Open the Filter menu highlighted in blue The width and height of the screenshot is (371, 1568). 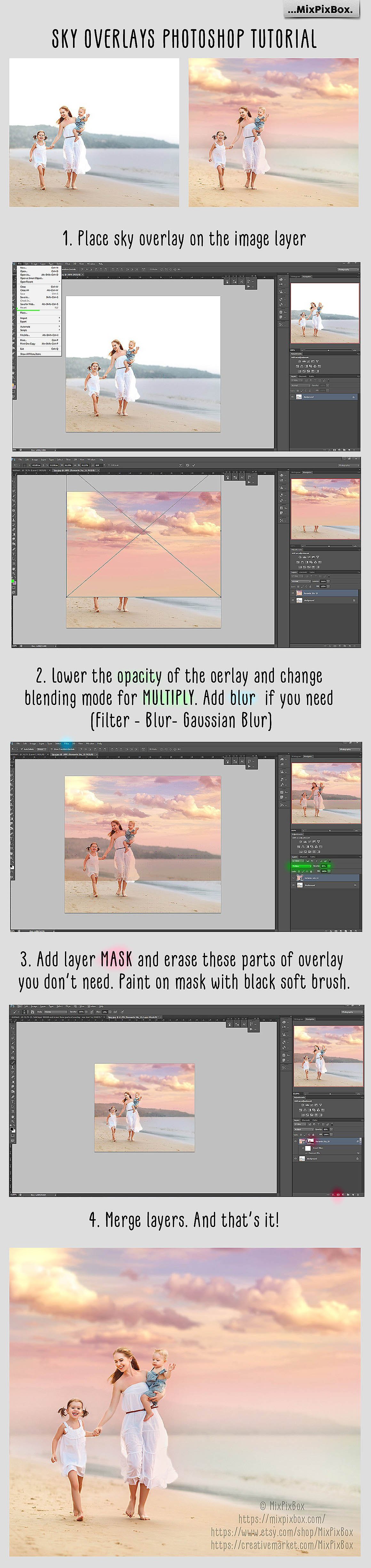(66, 743)
